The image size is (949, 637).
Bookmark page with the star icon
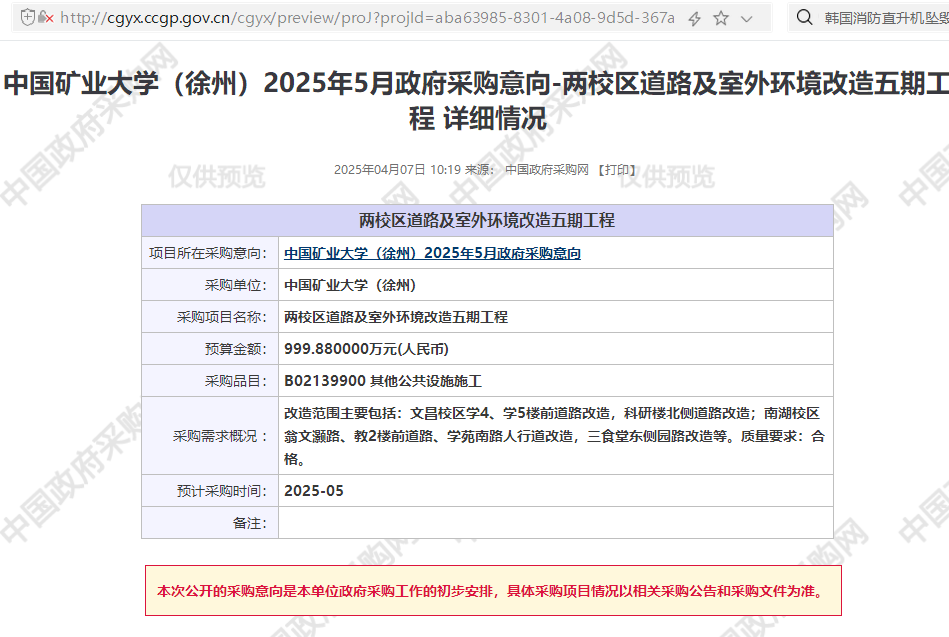(x=720, y=18)
